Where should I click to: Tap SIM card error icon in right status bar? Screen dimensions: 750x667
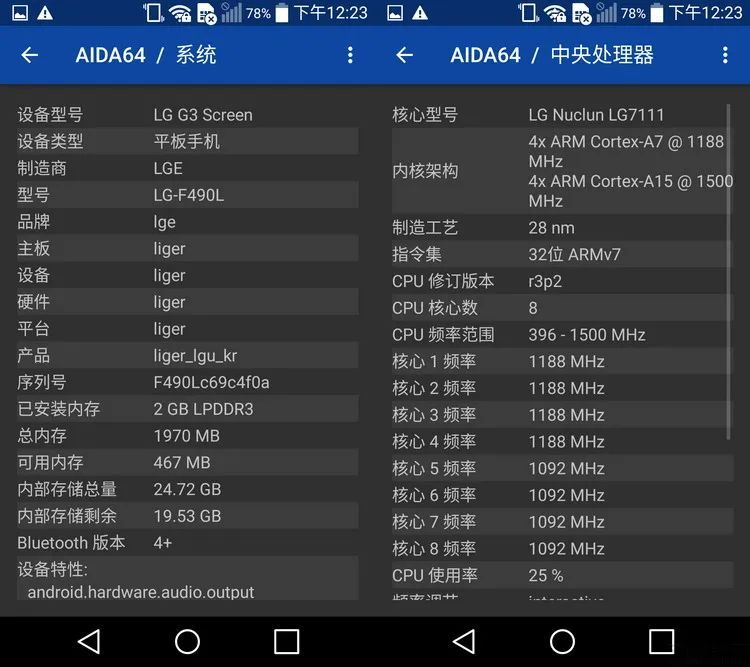[x=582, y=14]
